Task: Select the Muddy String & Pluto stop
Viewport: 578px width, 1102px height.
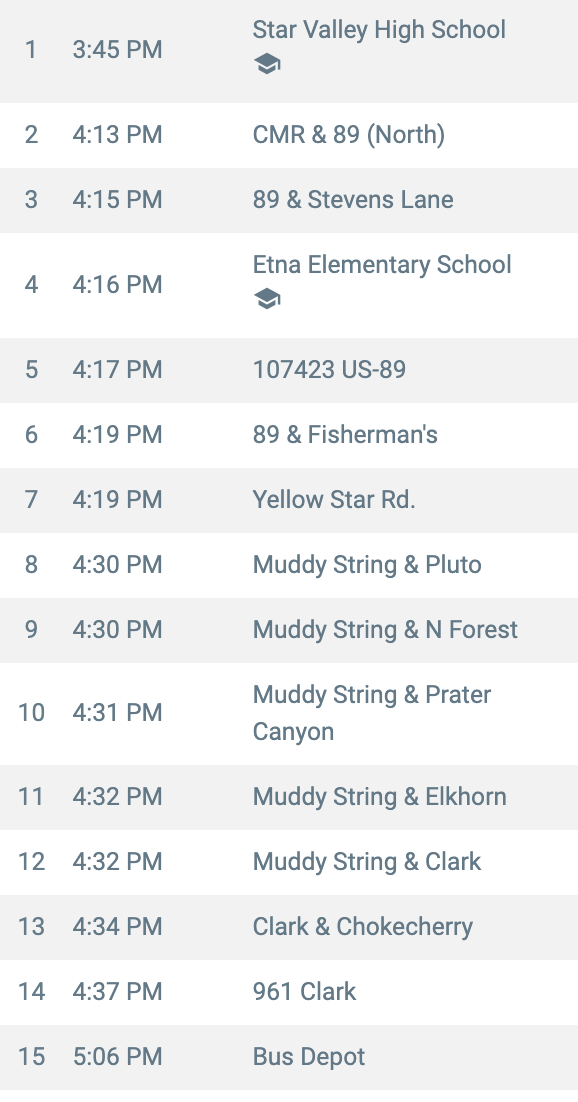Action: [x=289, y=565]
